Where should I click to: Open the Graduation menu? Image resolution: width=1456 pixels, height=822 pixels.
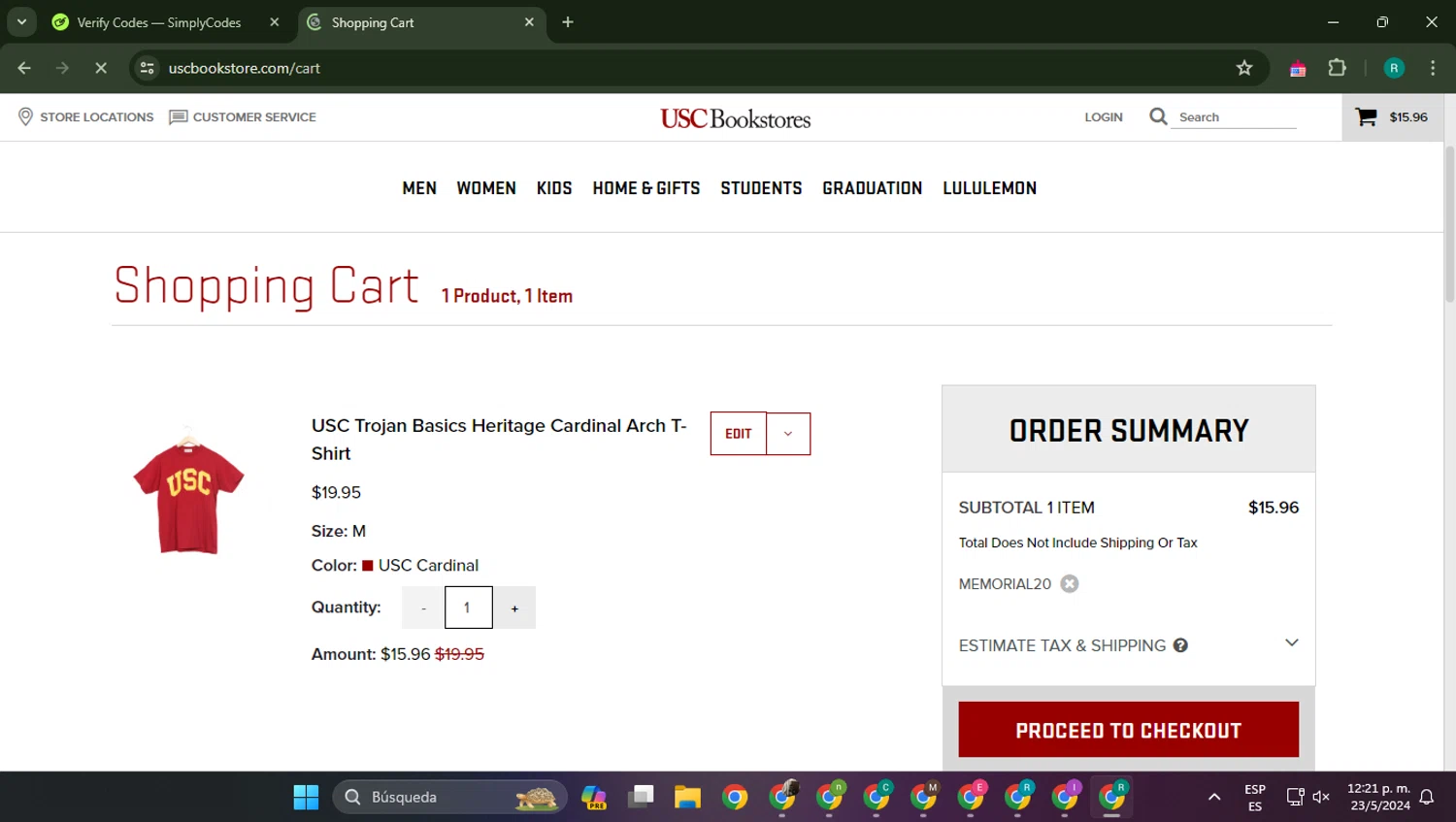point(873,188)
